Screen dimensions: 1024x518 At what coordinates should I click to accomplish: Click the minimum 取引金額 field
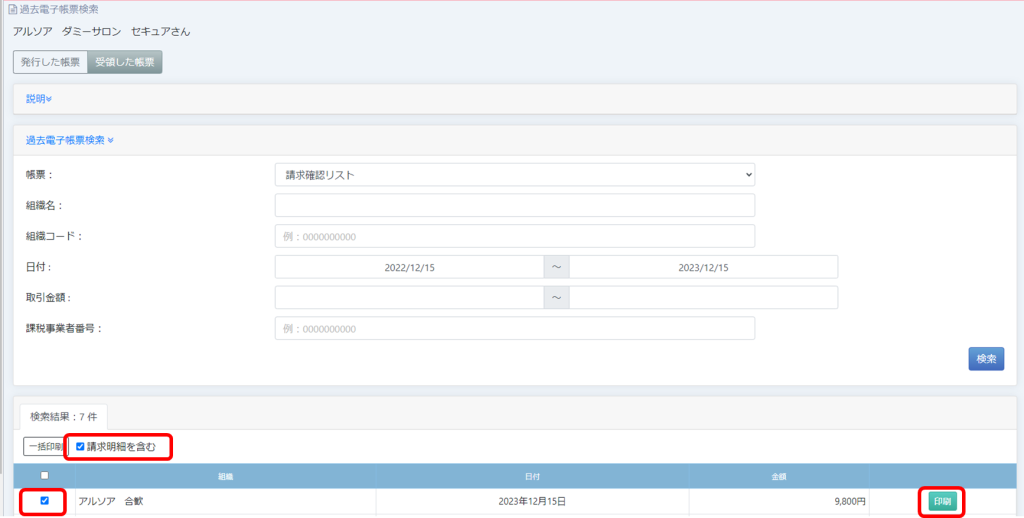pos(409,298)
